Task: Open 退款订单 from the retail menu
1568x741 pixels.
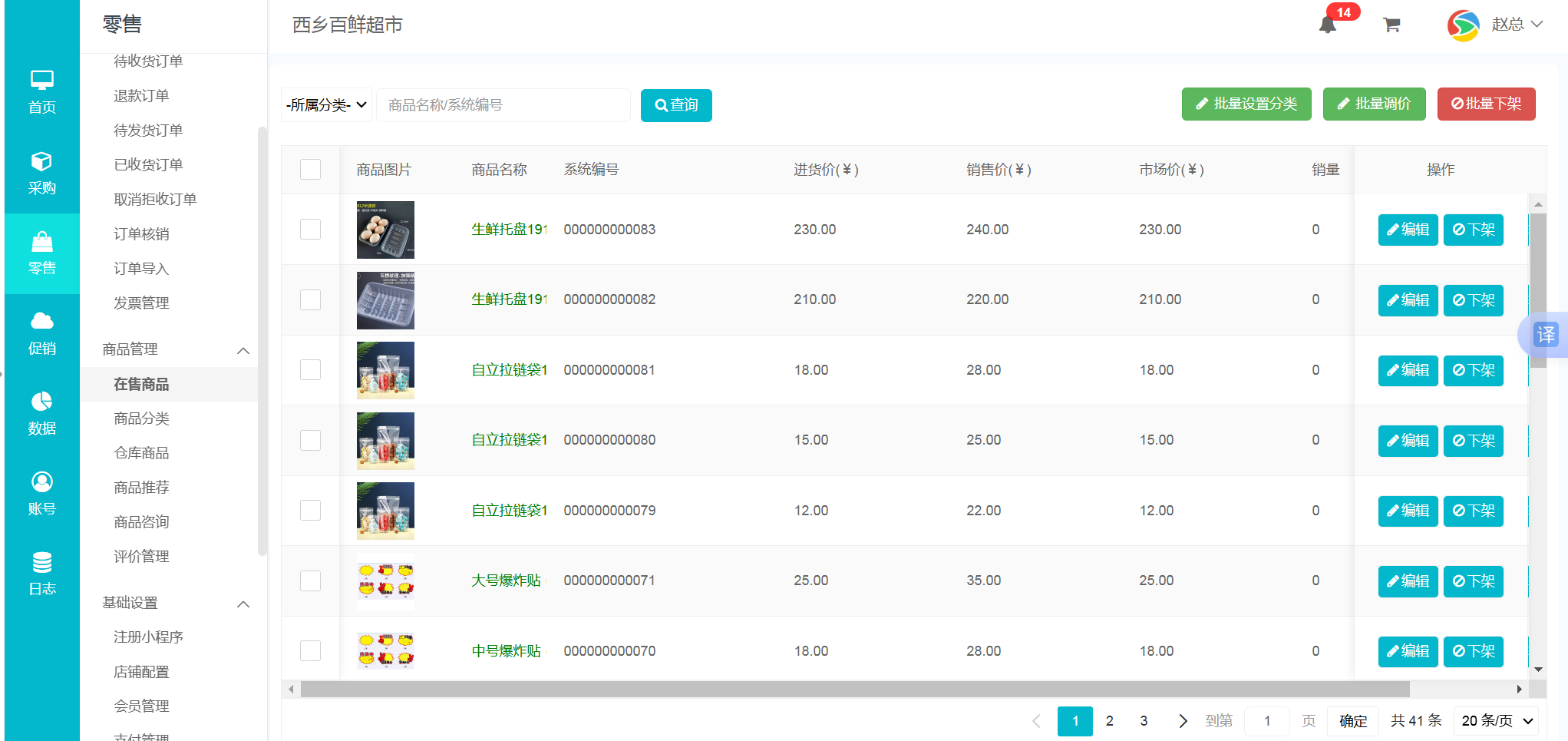Action: click(x=140, y=95)
